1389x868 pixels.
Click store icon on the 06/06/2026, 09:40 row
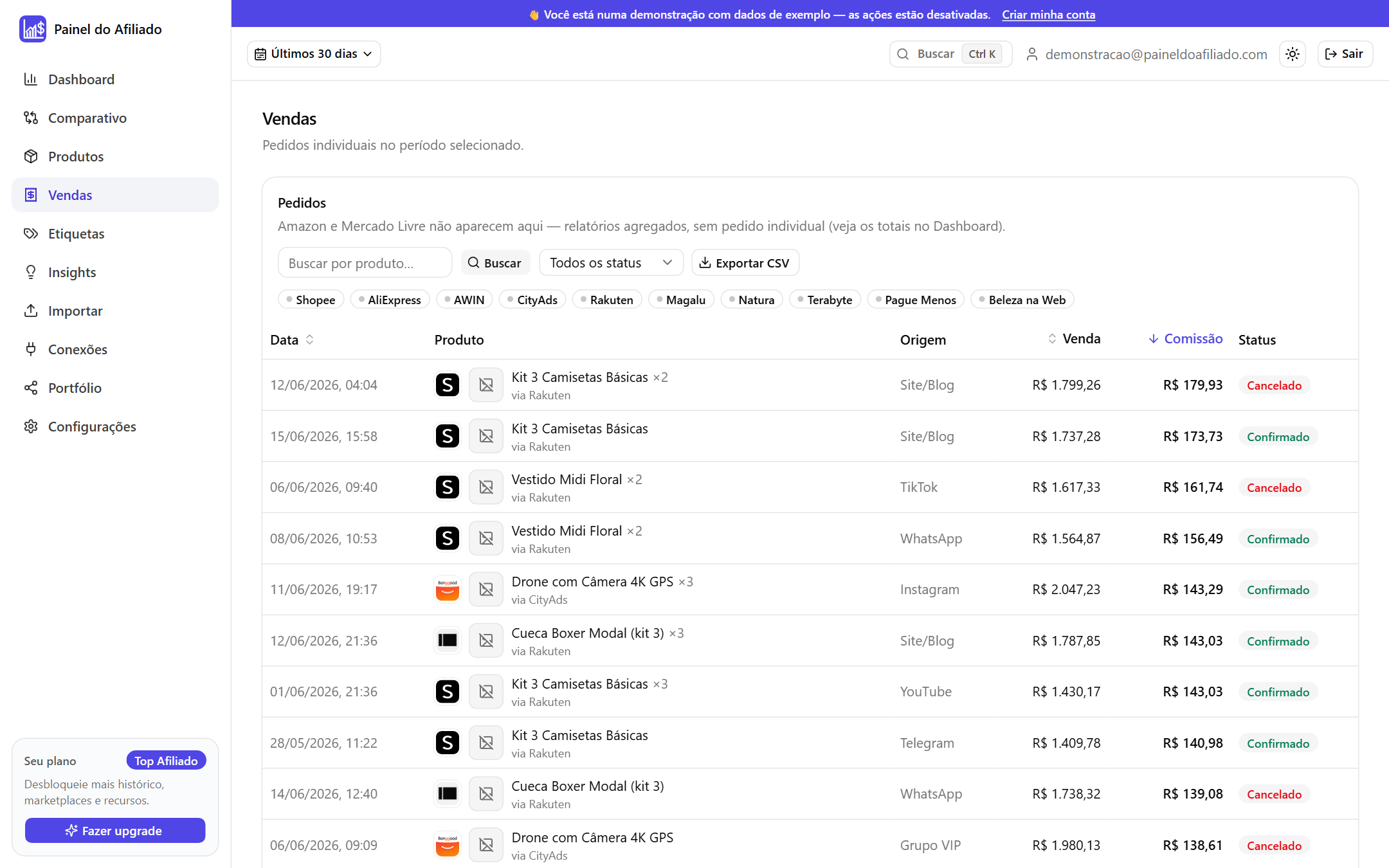(448, 487)
